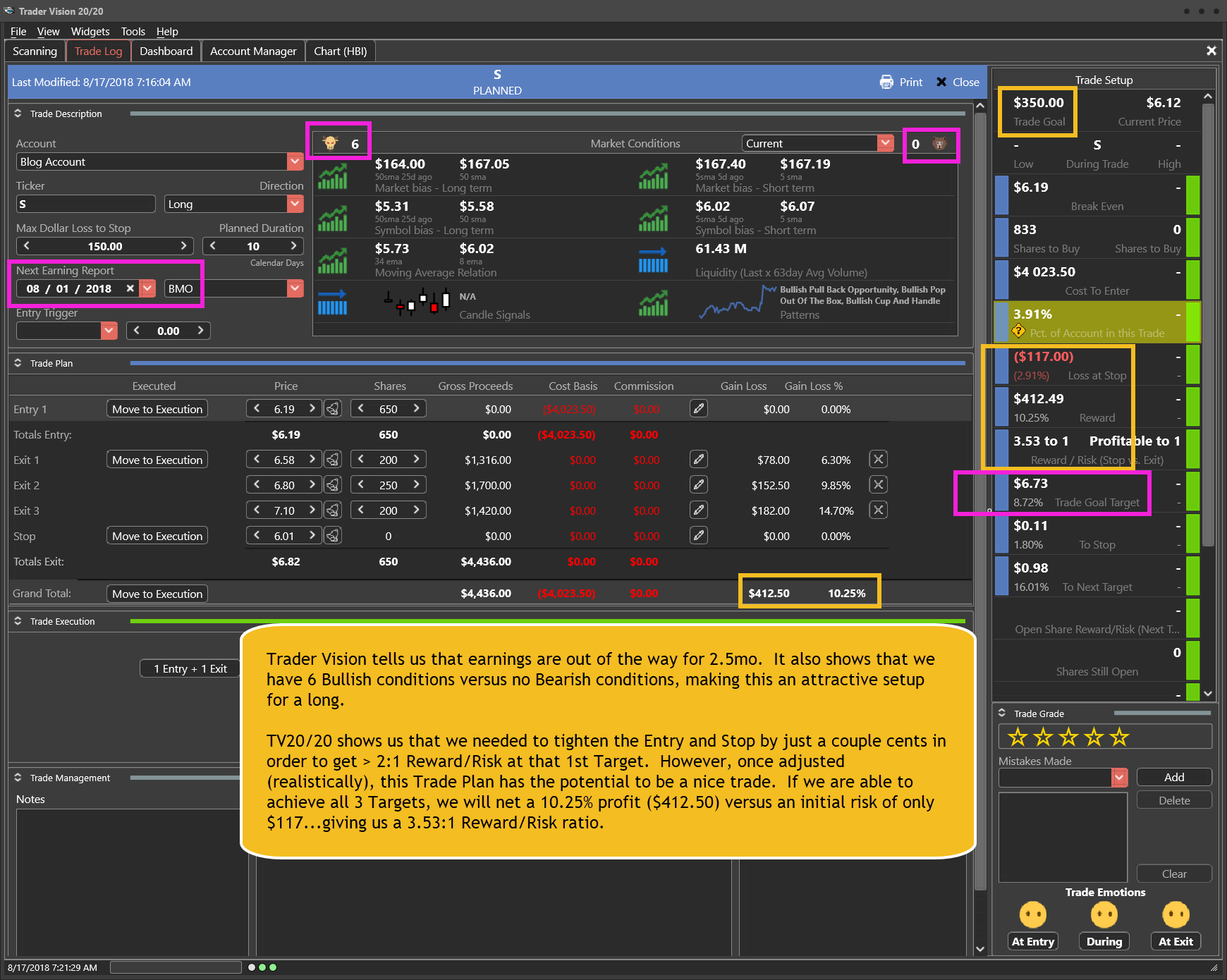This screenshot has height=980, width=1227.
Task: Click pencil edit icon on Exit 1 row
Action: coord(699,459)
